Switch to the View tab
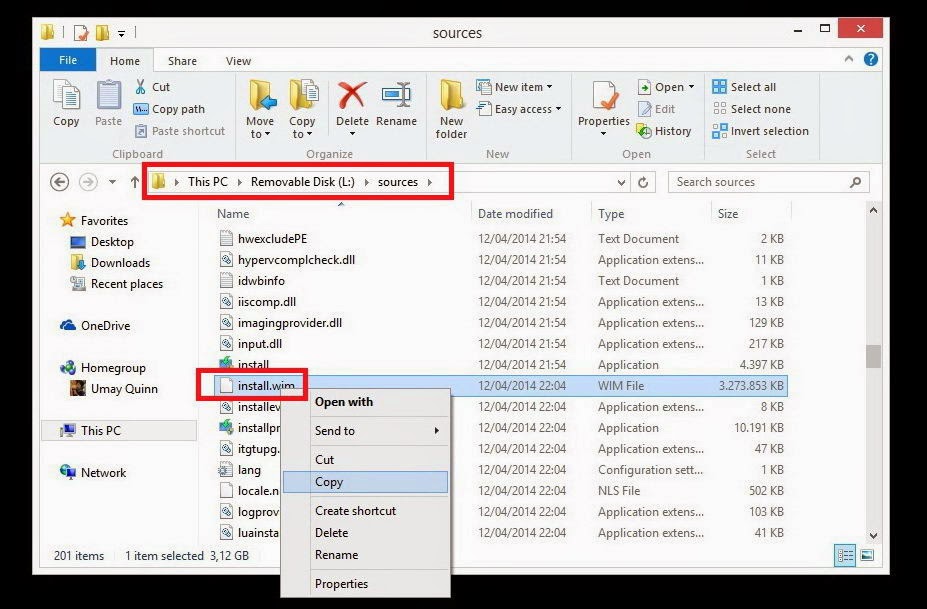Viewport: 927px width, 609px height. point(238,61)
